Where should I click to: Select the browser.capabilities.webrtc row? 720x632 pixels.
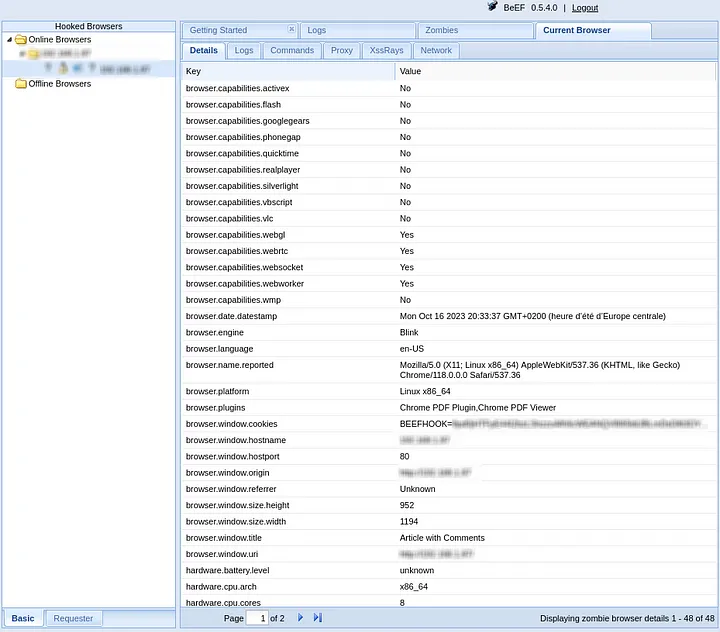point(449,251)
